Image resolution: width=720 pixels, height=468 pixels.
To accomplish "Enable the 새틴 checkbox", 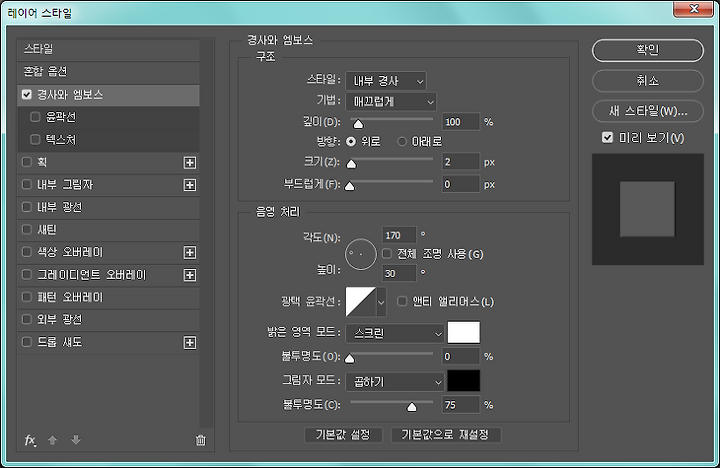I will tap(27, 230).
